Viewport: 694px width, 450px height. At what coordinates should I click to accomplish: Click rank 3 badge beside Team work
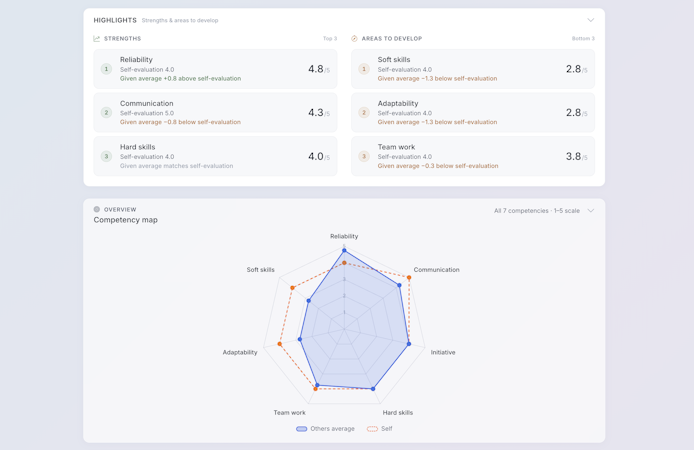tap(364, 156)
